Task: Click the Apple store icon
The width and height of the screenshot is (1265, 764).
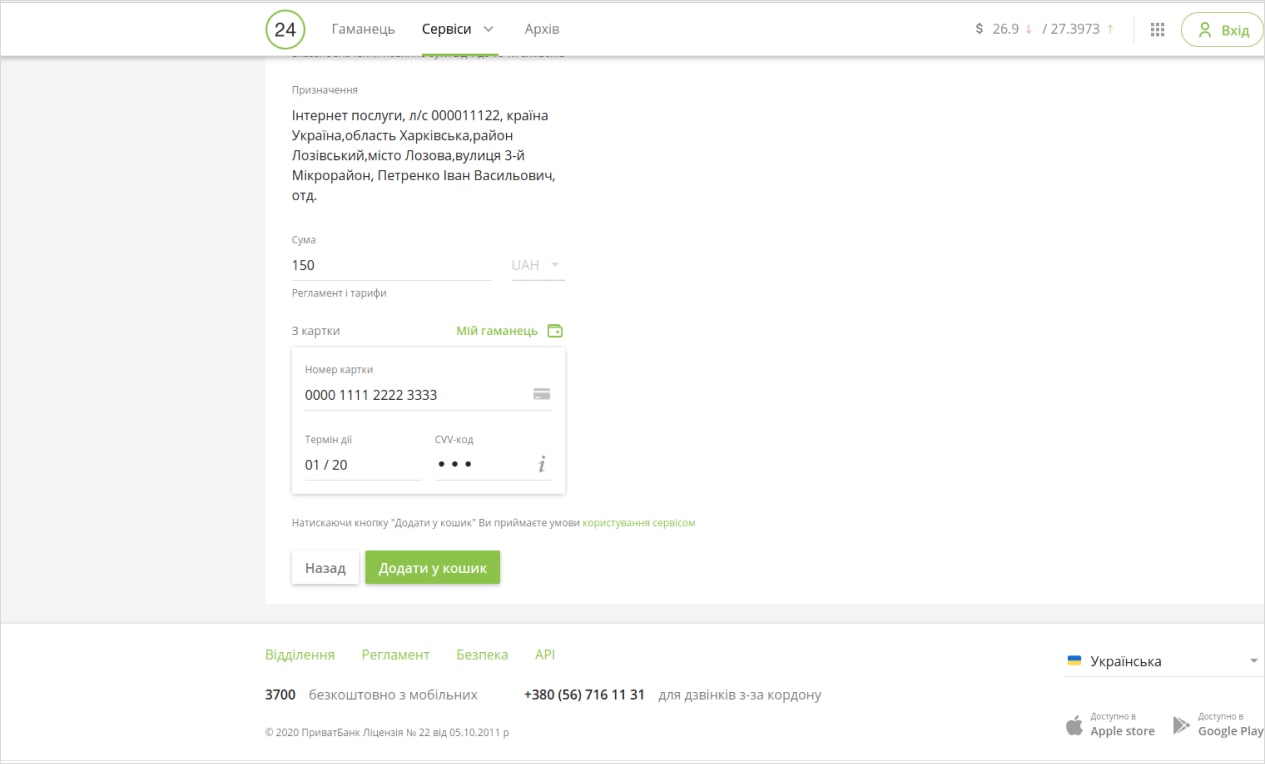Action: coord(1075,725)
